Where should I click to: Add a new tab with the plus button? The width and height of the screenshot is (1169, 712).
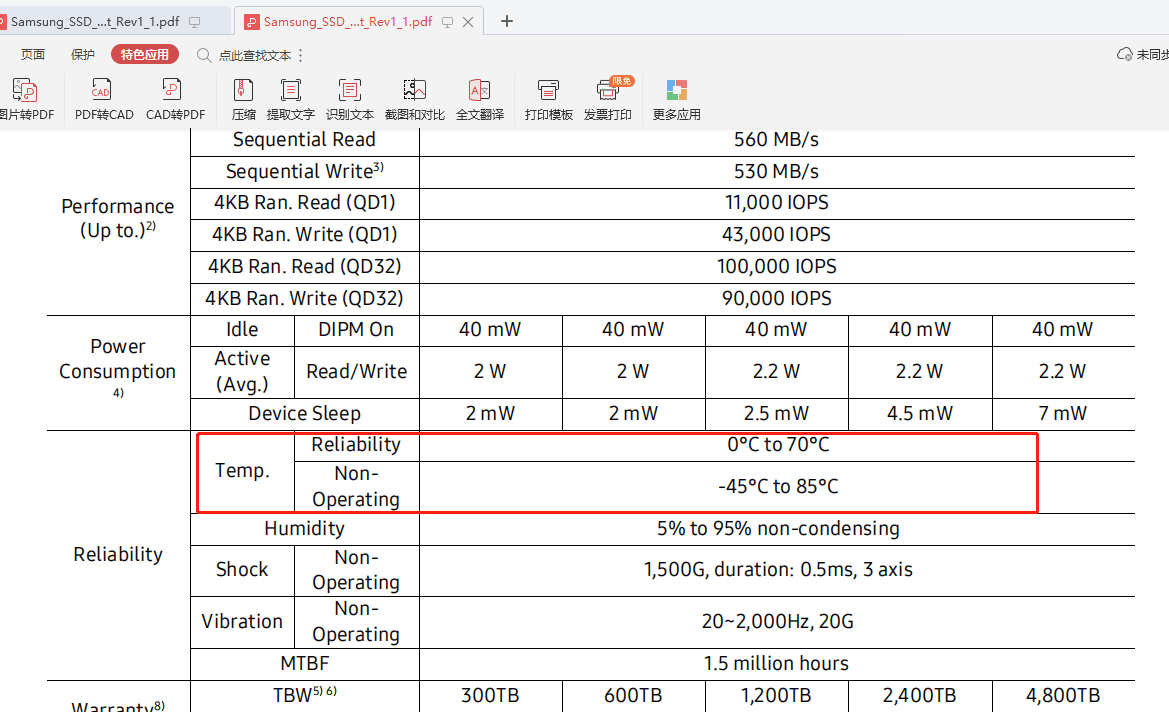point(507,21)
